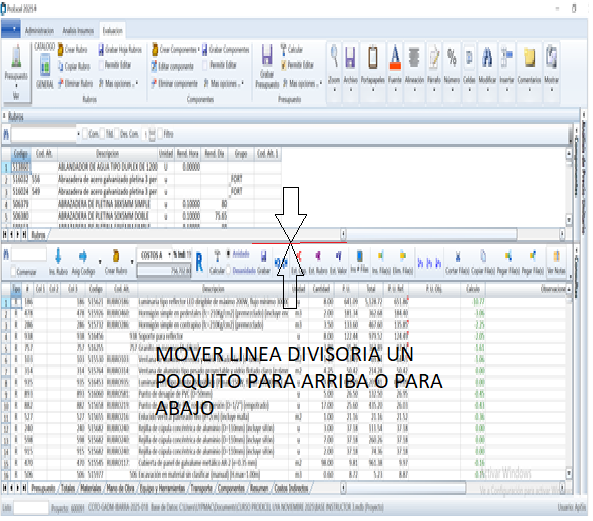593x521 pixels.
Task: Toggle Permite Editar checkbox in Presupuesto group
Action: point(284,65)
